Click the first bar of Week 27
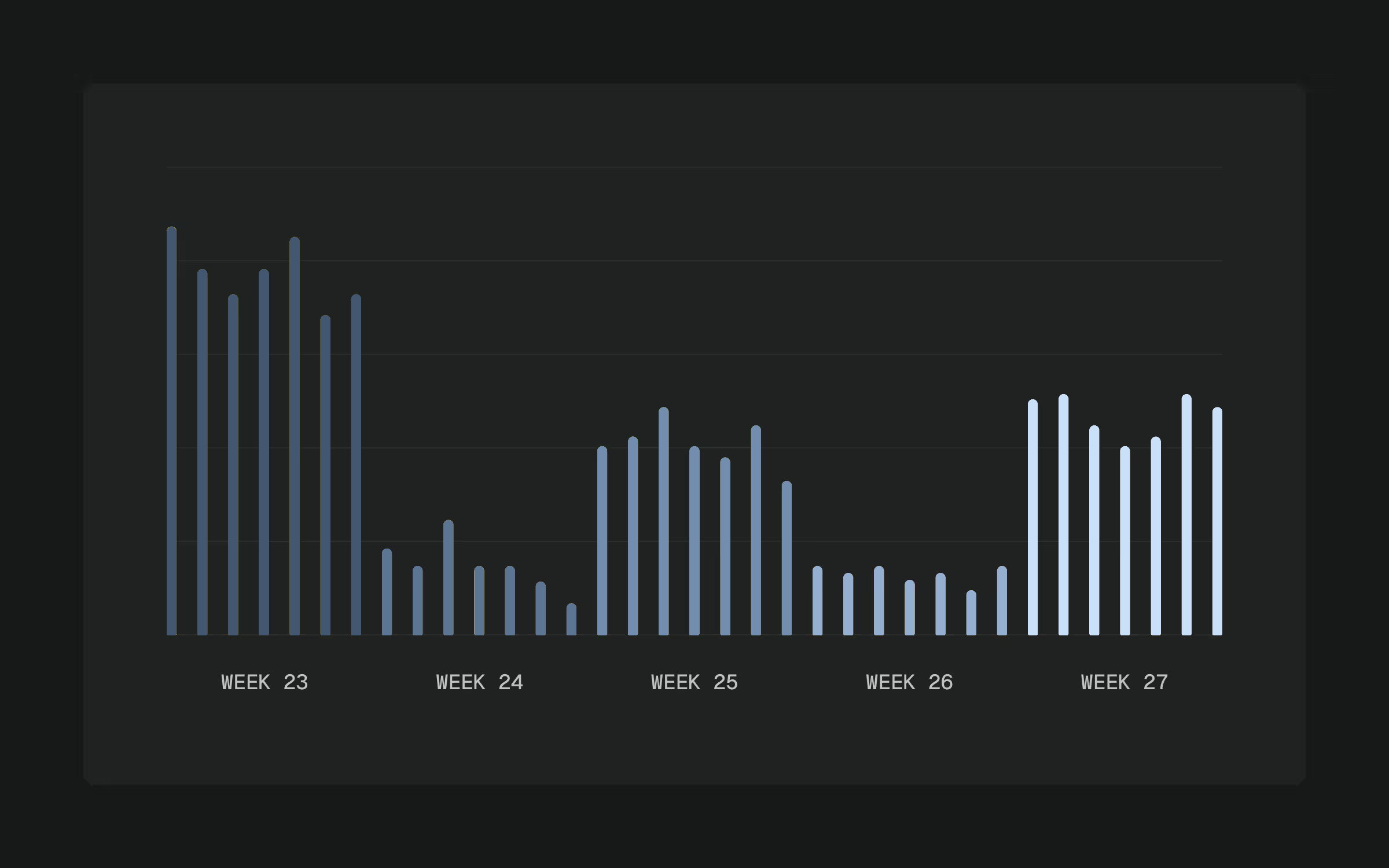Viewport: 1389px width, 868px height. click(1032, 517)
